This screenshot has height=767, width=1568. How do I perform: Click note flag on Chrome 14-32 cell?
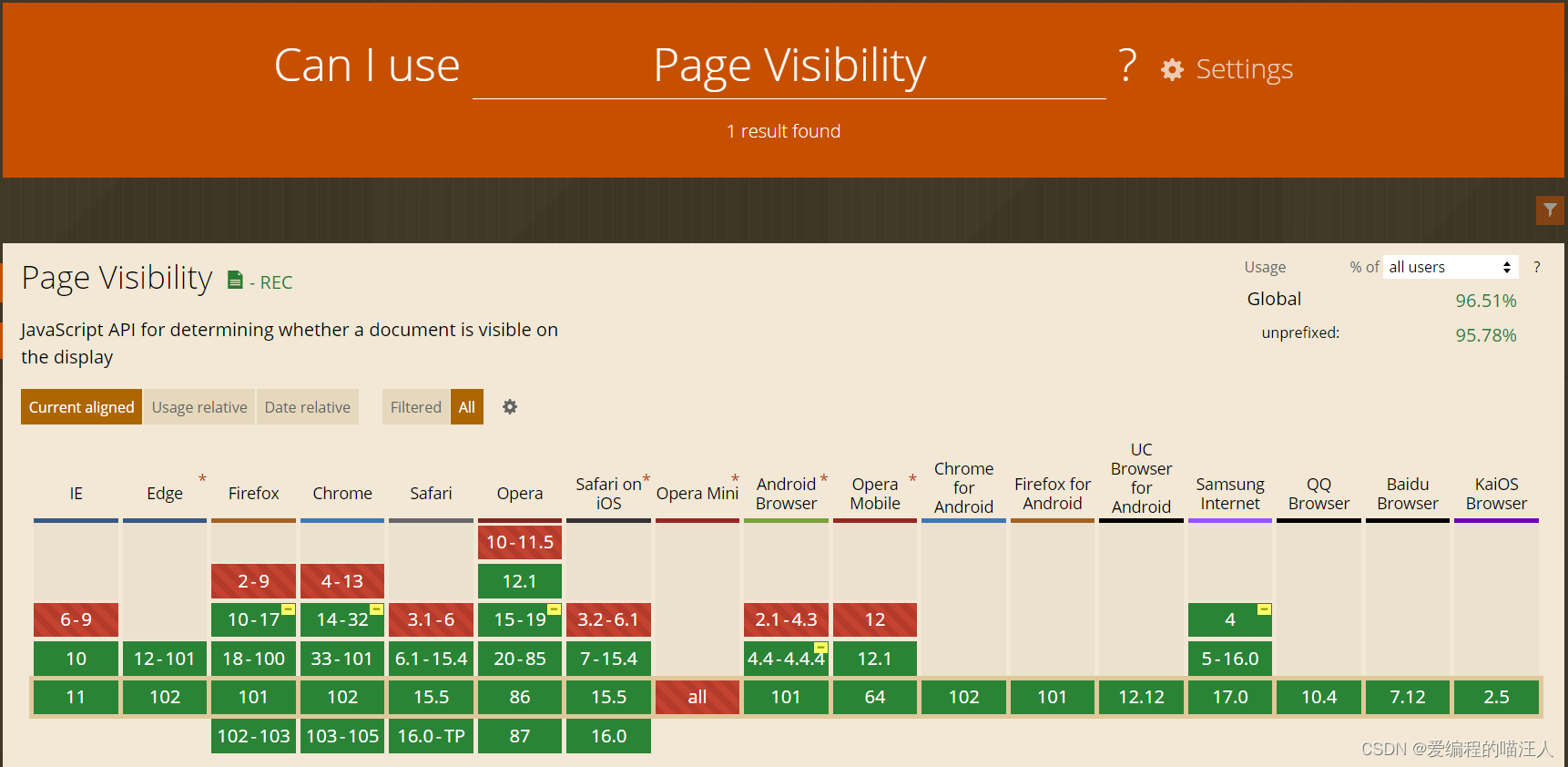(376, 609)
